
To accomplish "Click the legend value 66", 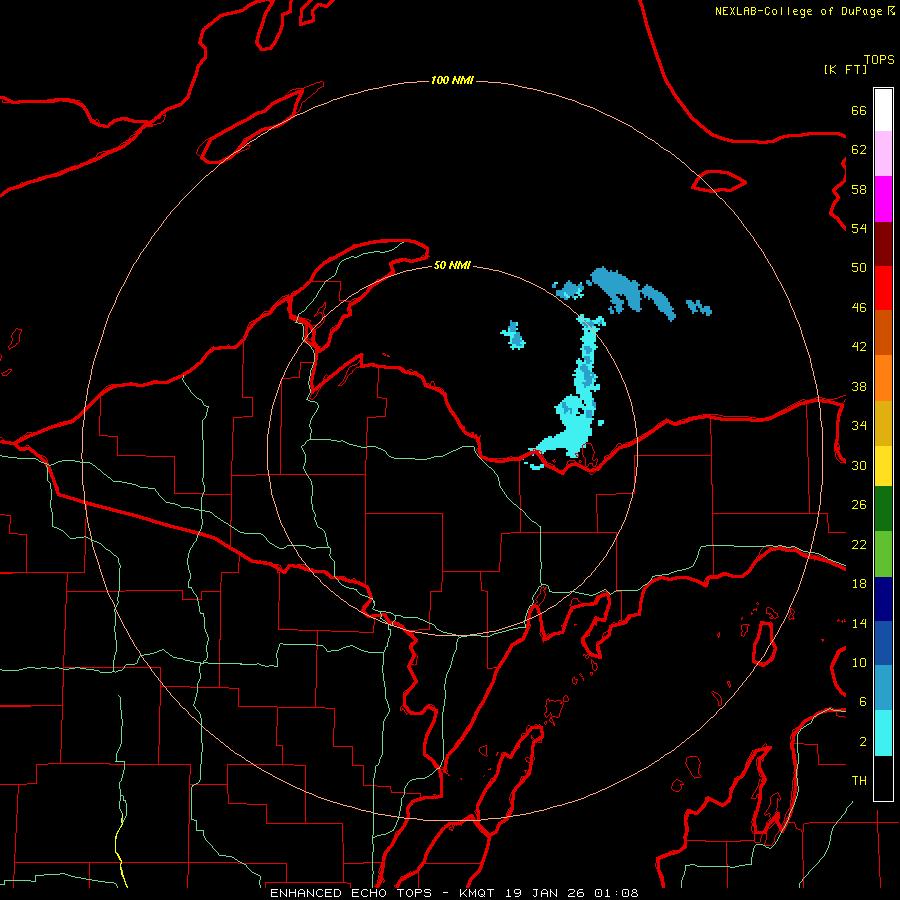I will 859,110.
